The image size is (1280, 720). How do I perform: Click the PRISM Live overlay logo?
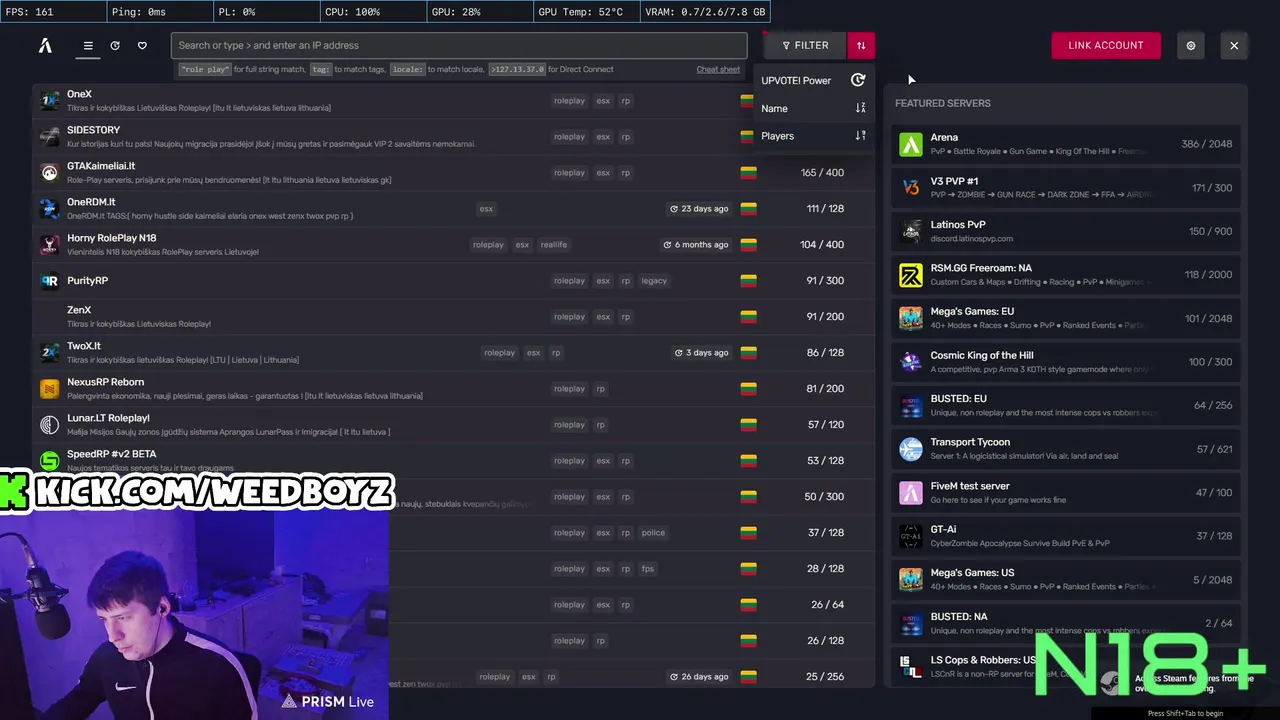(x=328, y=701)
